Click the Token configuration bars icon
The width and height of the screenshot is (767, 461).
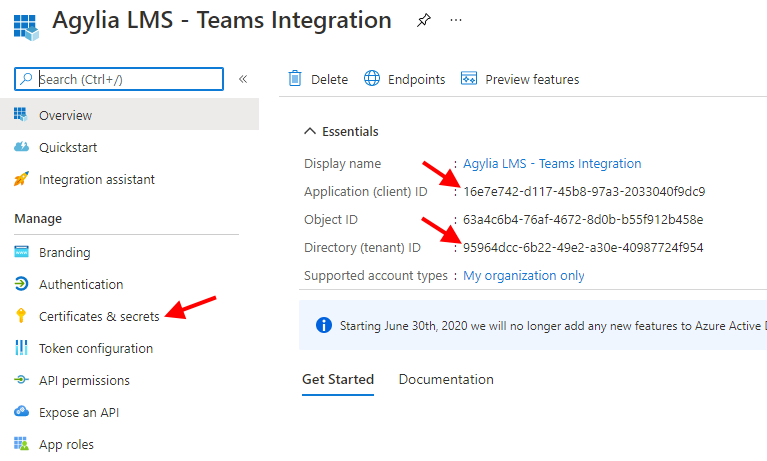pos(21,347)
